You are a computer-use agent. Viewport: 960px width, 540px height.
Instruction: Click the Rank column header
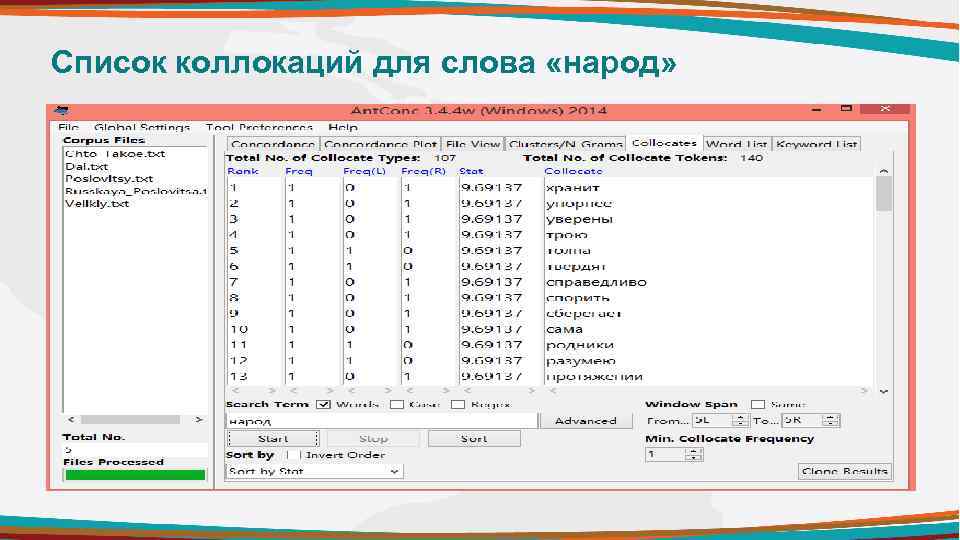(242, 171)
